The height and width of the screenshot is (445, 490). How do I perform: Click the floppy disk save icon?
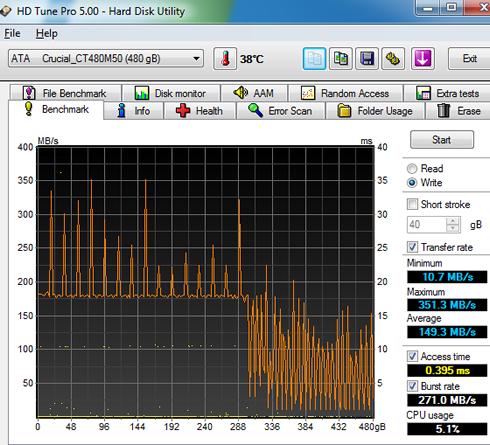[x=367, y=59]
